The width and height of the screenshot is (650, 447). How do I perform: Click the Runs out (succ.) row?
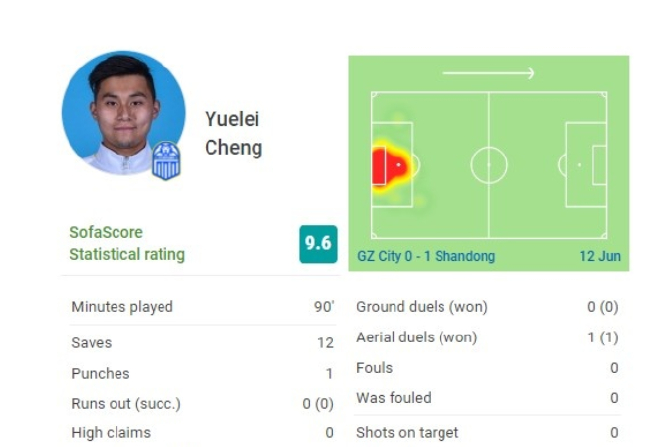[202, 404]
